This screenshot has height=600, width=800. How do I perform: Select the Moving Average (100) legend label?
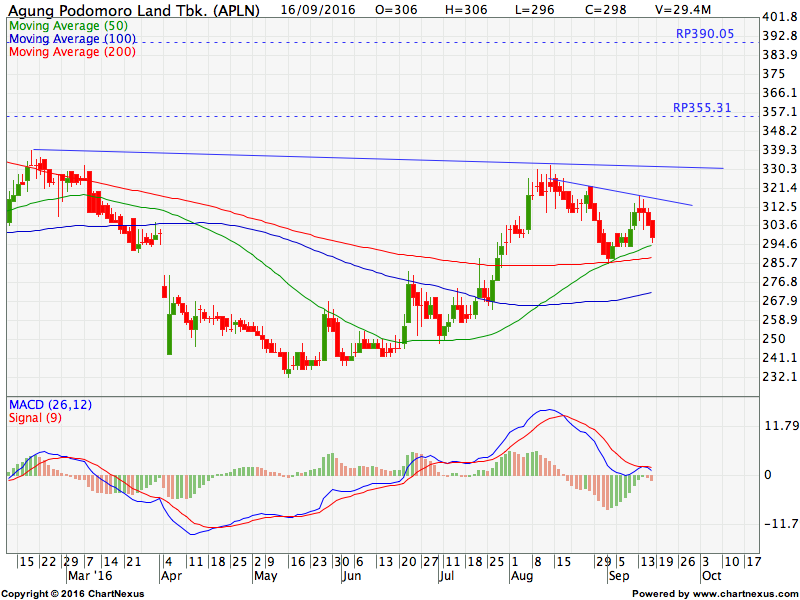(72, 39)
